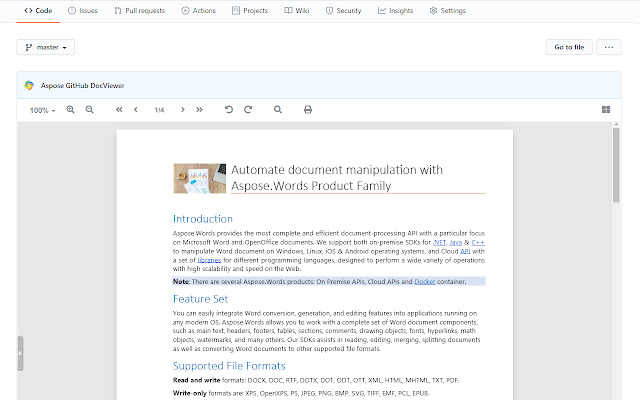Image resolution: width=640 pixels, height=400 pixels.
Task: Zoom in on the document
Action: pyautogui.click(x=70, y=109)
